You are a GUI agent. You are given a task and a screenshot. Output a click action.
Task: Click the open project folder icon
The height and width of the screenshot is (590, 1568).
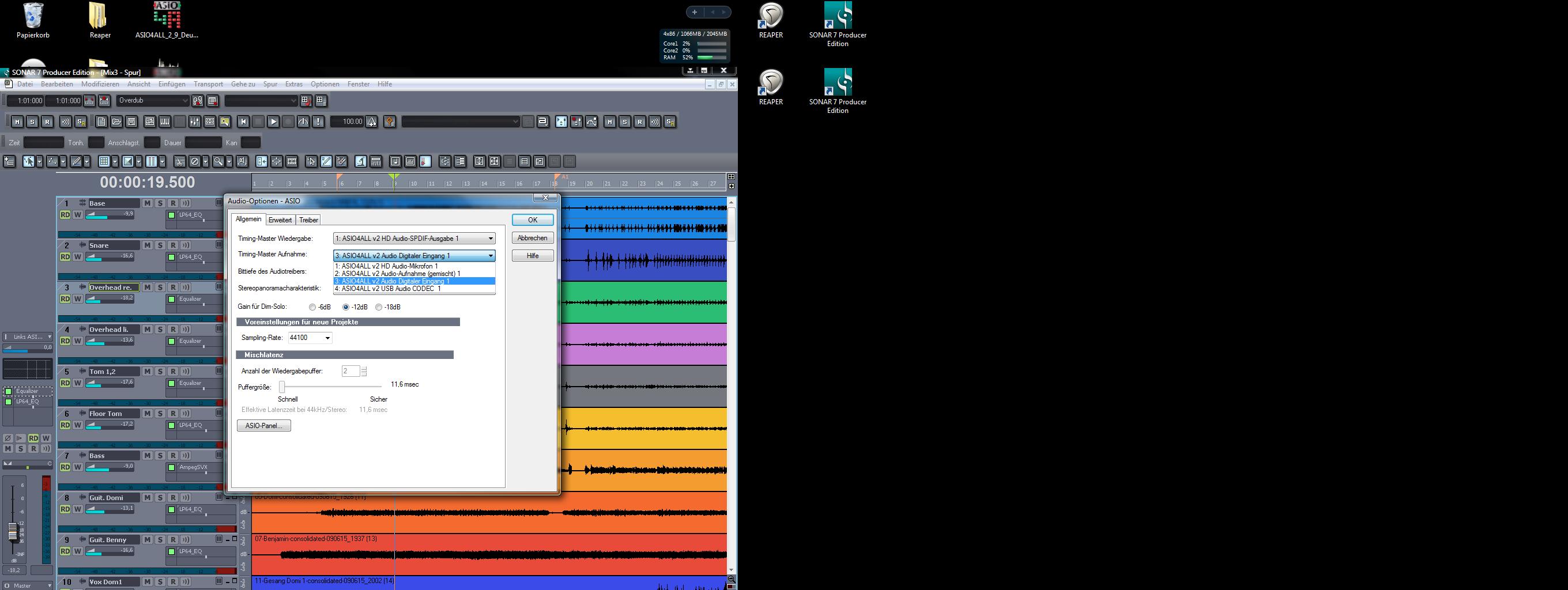click(x=116, y=122)
